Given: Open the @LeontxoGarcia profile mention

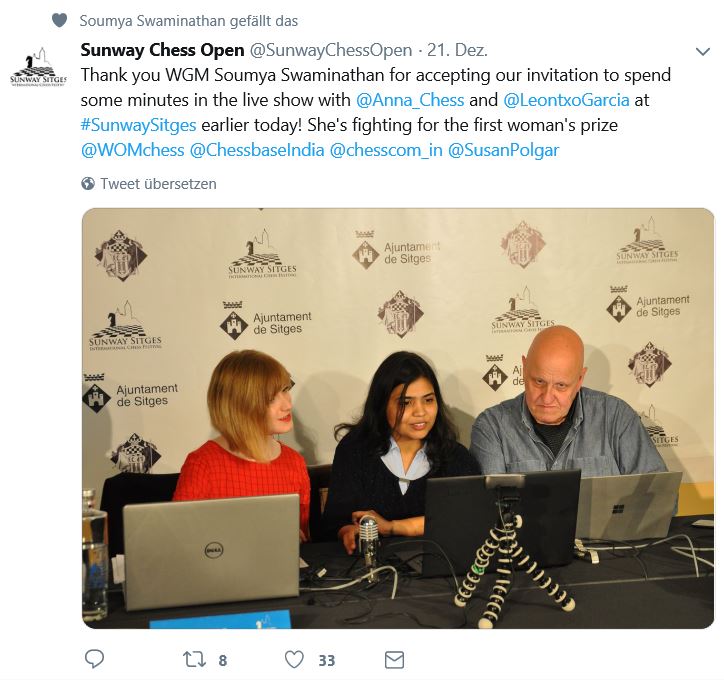Looking at the screenshot, I should point(566,100).
